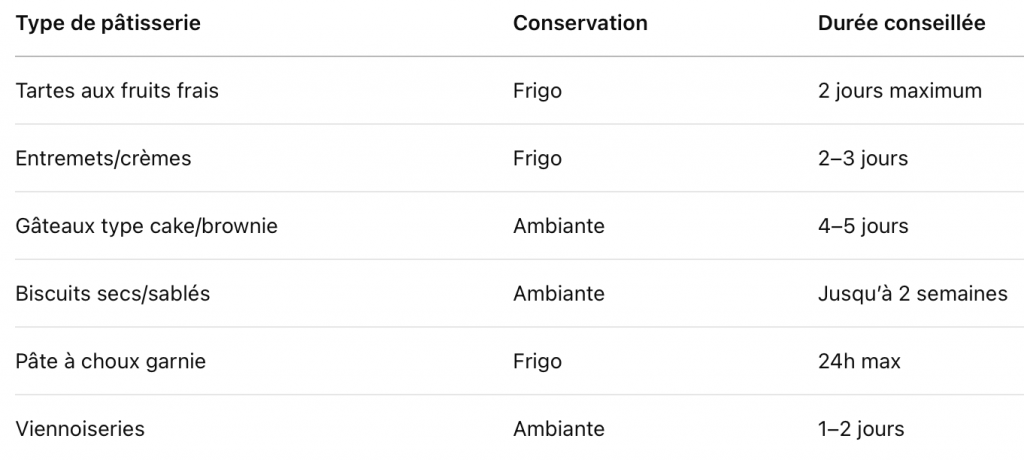Viewport: 1024px width, 460px height.
Task: Click "Ambiante" in the Viennoiseries row
Action: (559, 429)
